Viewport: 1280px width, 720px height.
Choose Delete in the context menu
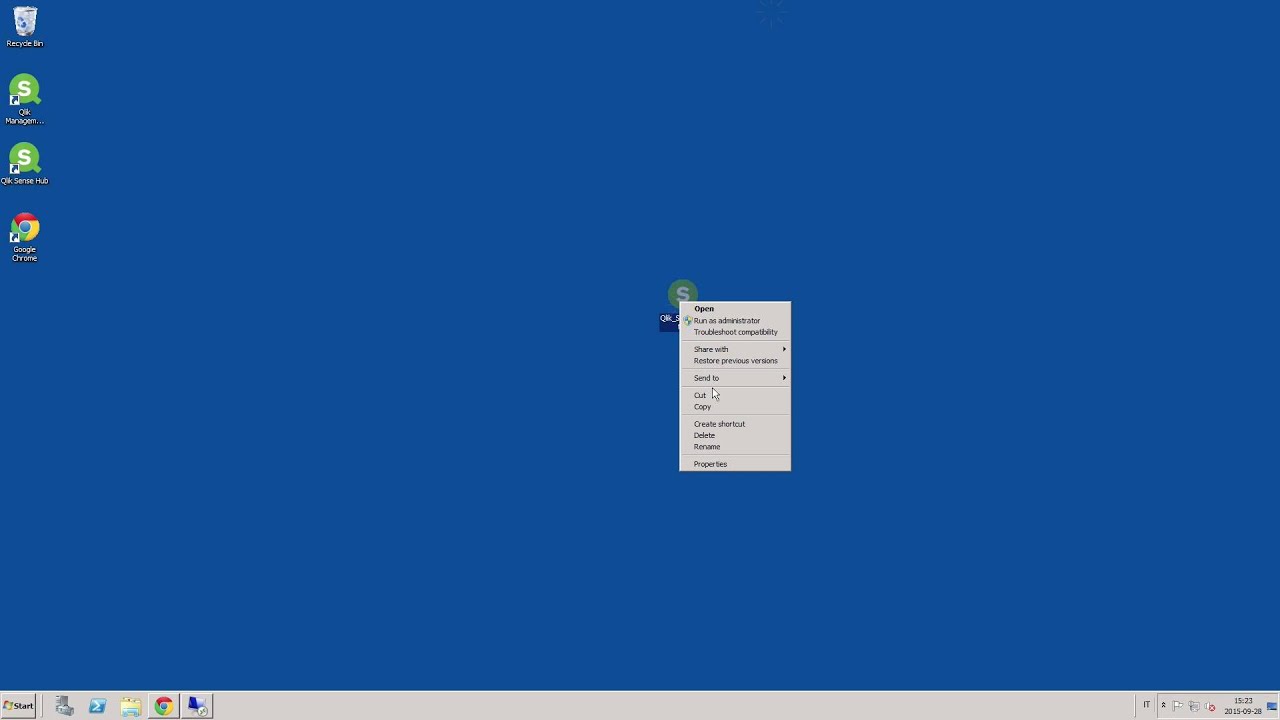point(735,436)
